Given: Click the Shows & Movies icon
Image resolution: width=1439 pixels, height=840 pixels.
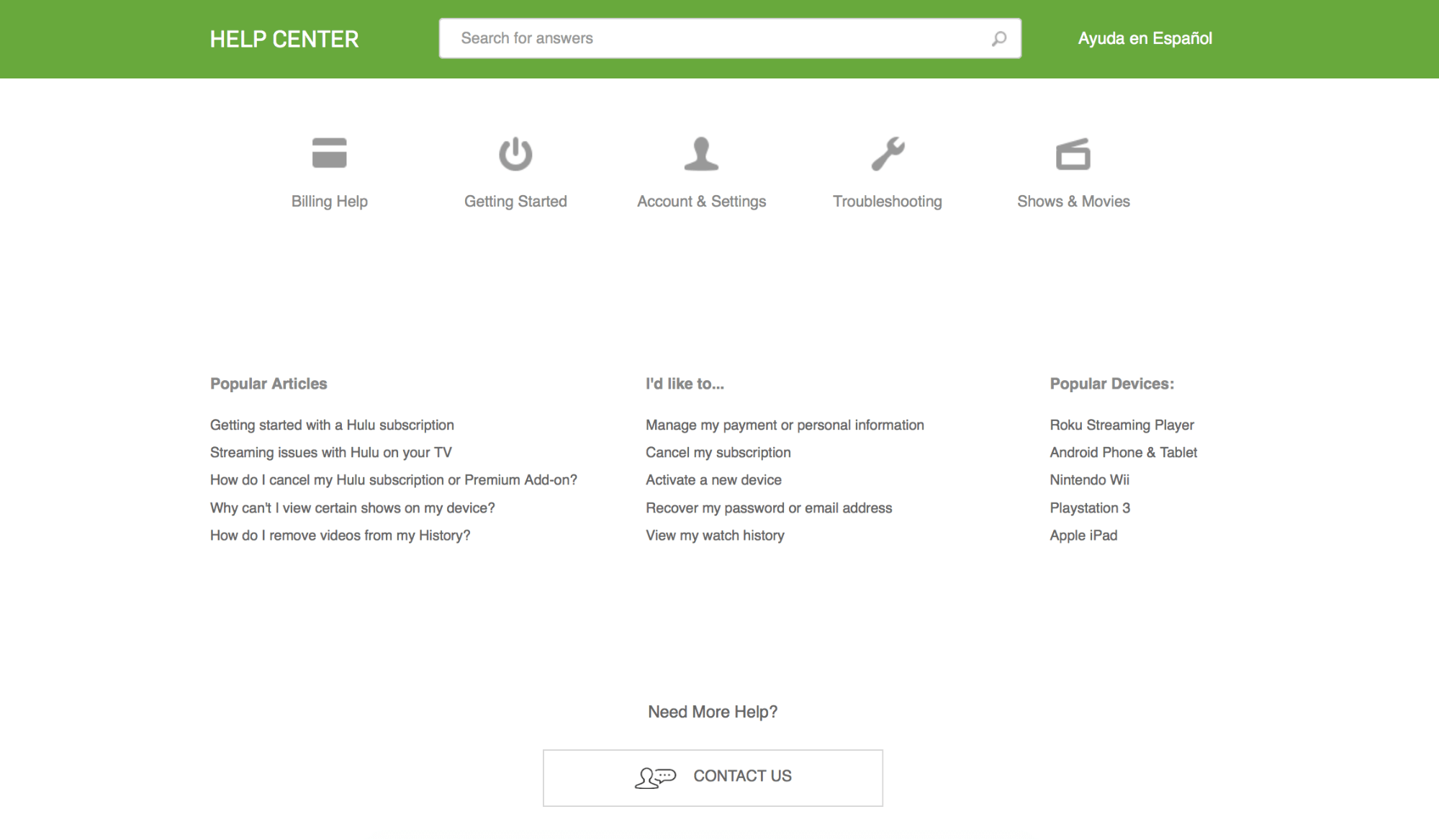Looking at the screenshot, I should 1073,153.
